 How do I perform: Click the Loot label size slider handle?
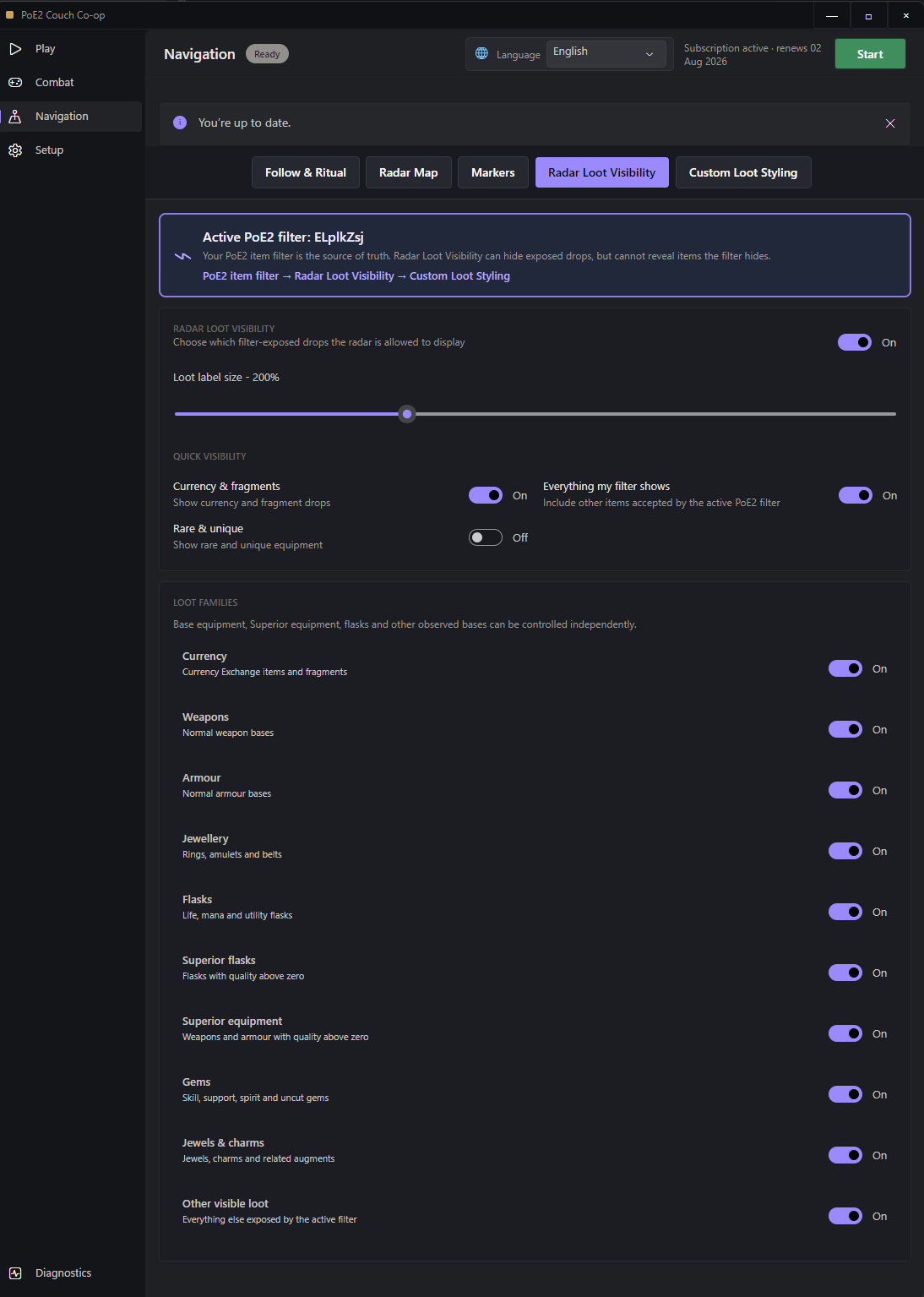pos(407,414)
